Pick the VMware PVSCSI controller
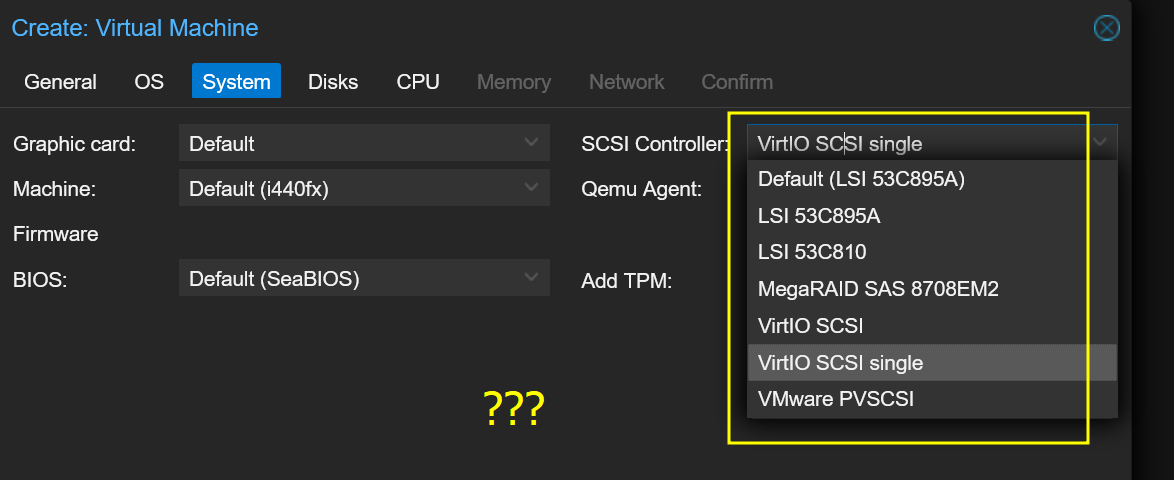Viewport: 1174px width, 480px height. pos(836,399)
